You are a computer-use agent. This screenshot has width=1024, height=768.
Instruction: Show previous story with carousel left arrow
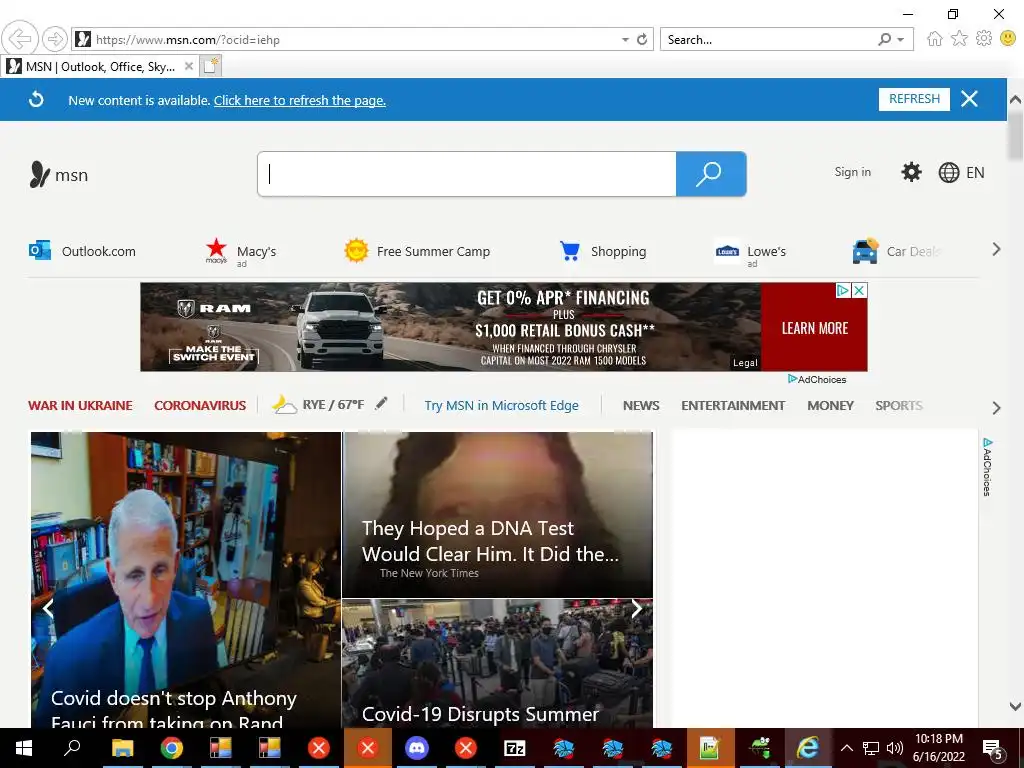point(48,609)
